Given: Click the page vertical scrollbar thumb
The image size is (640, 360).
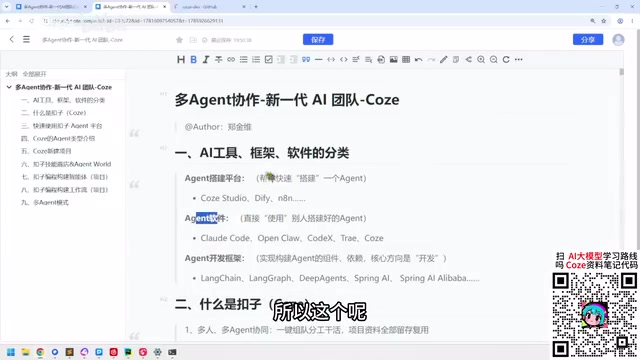Looking at the screenshot, I should tap(622, 72).
